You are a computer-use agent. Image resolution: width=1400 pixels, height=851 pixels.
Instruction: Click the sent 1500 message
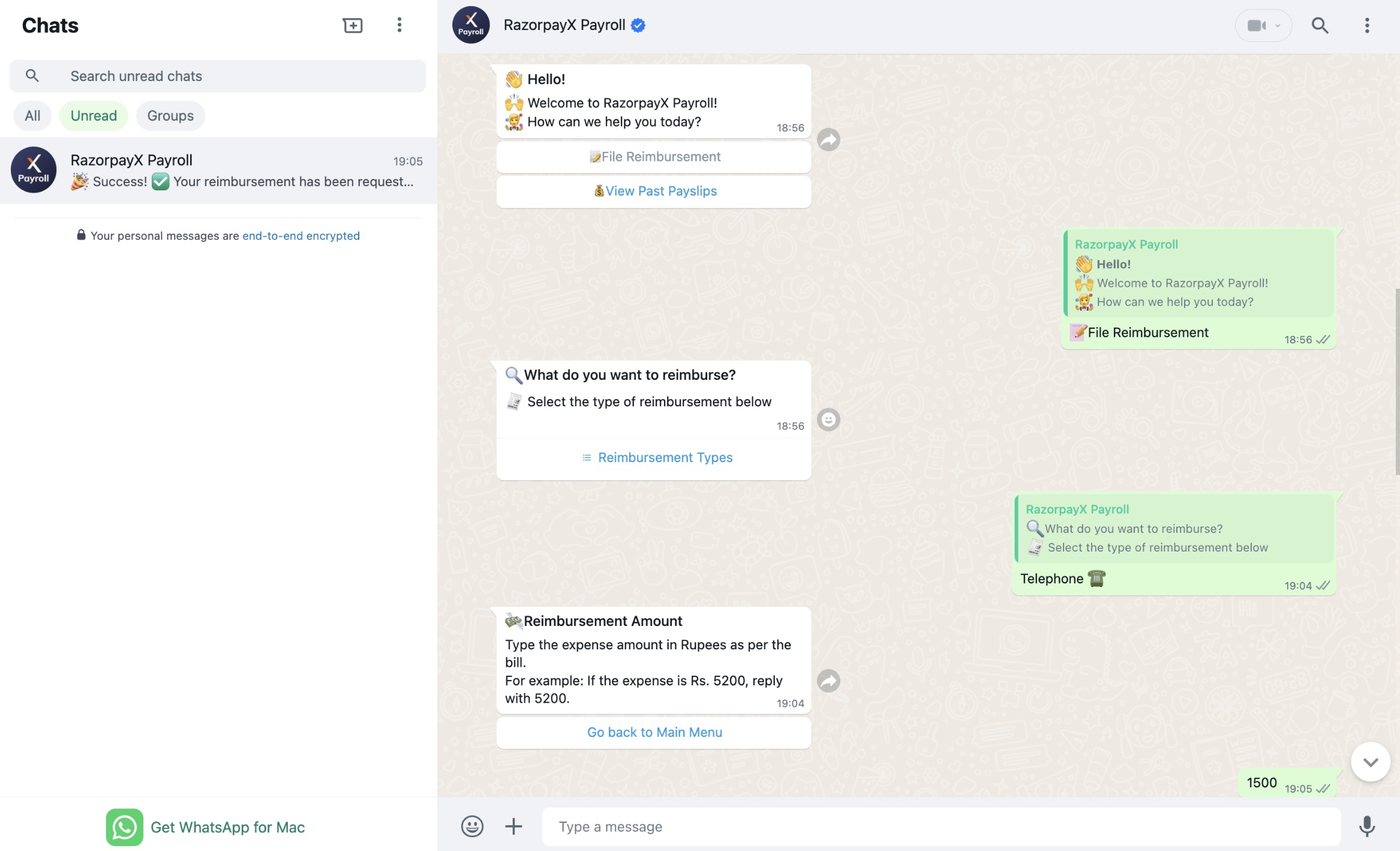click(x=1288, y=783)
